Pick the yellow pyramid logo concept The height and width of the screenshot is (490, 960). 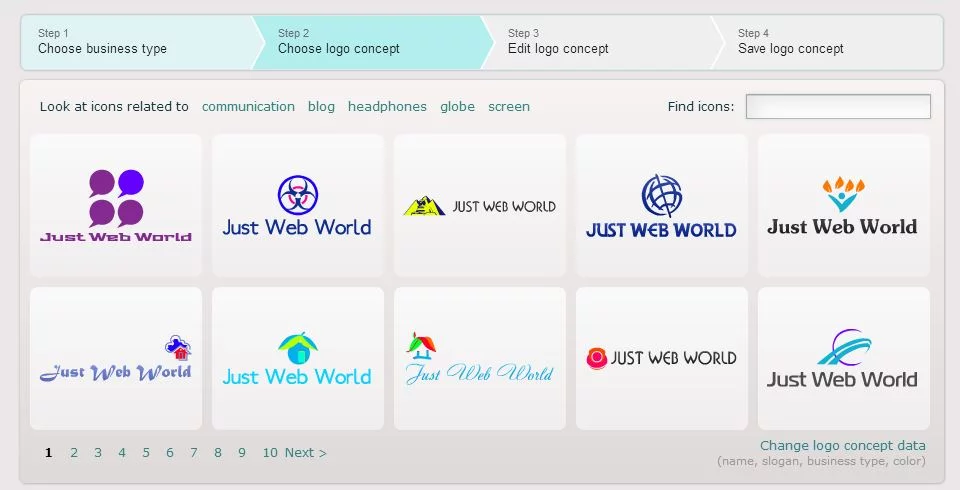point(479,205)
